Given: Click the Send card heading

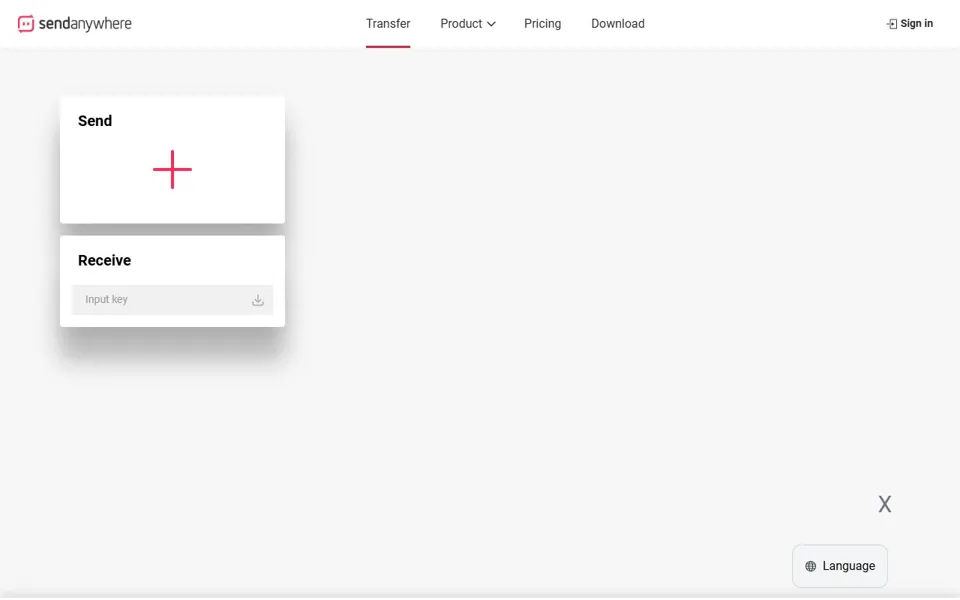Looking at the screenshot, I should pos(95,121).
